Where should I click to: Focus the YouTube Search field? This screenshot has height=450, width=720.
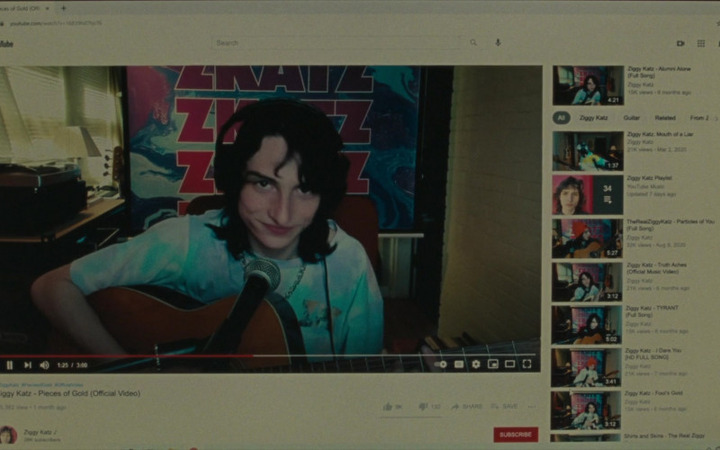(338, 43)
